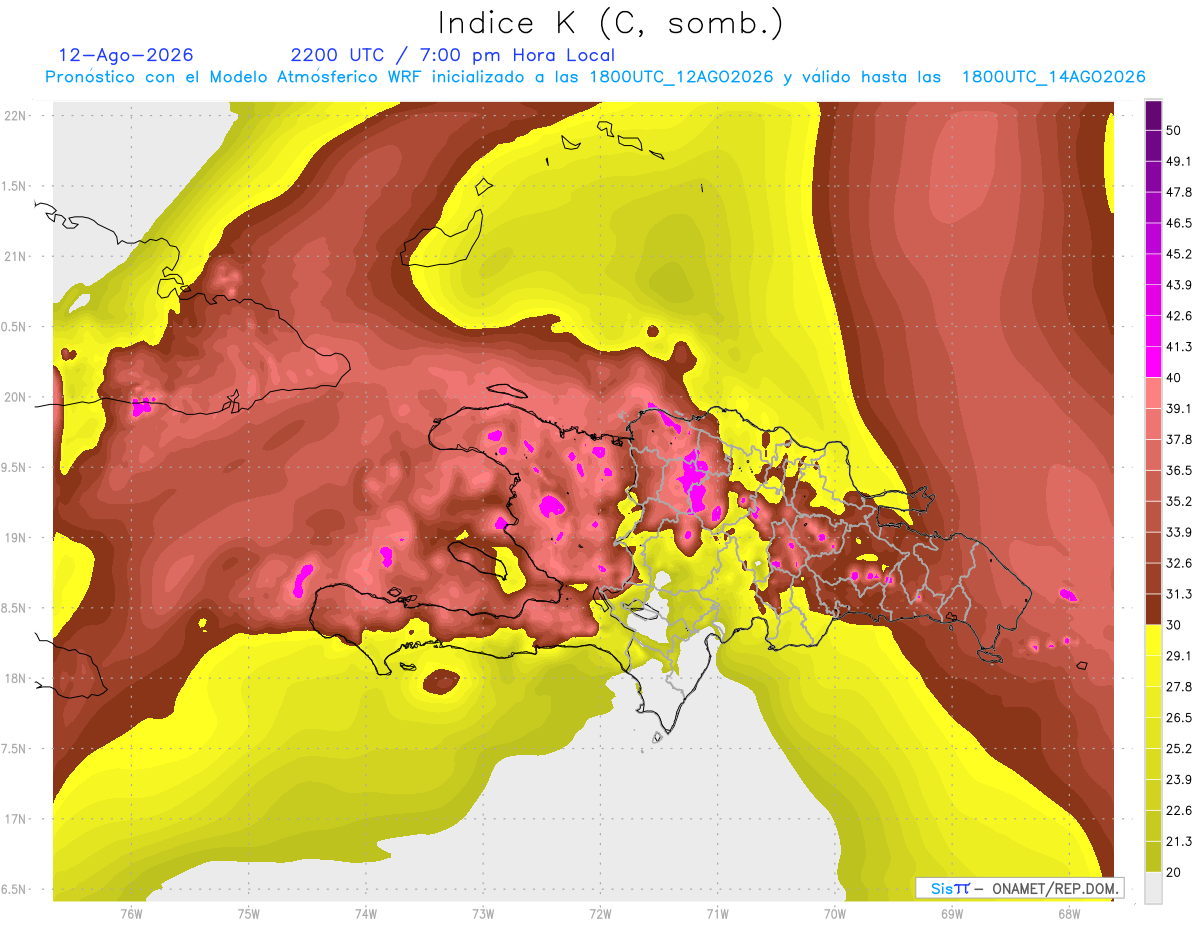The image size is (1200, 927).
Task: Click the longitude label "74W"
Action: (366, 914)
